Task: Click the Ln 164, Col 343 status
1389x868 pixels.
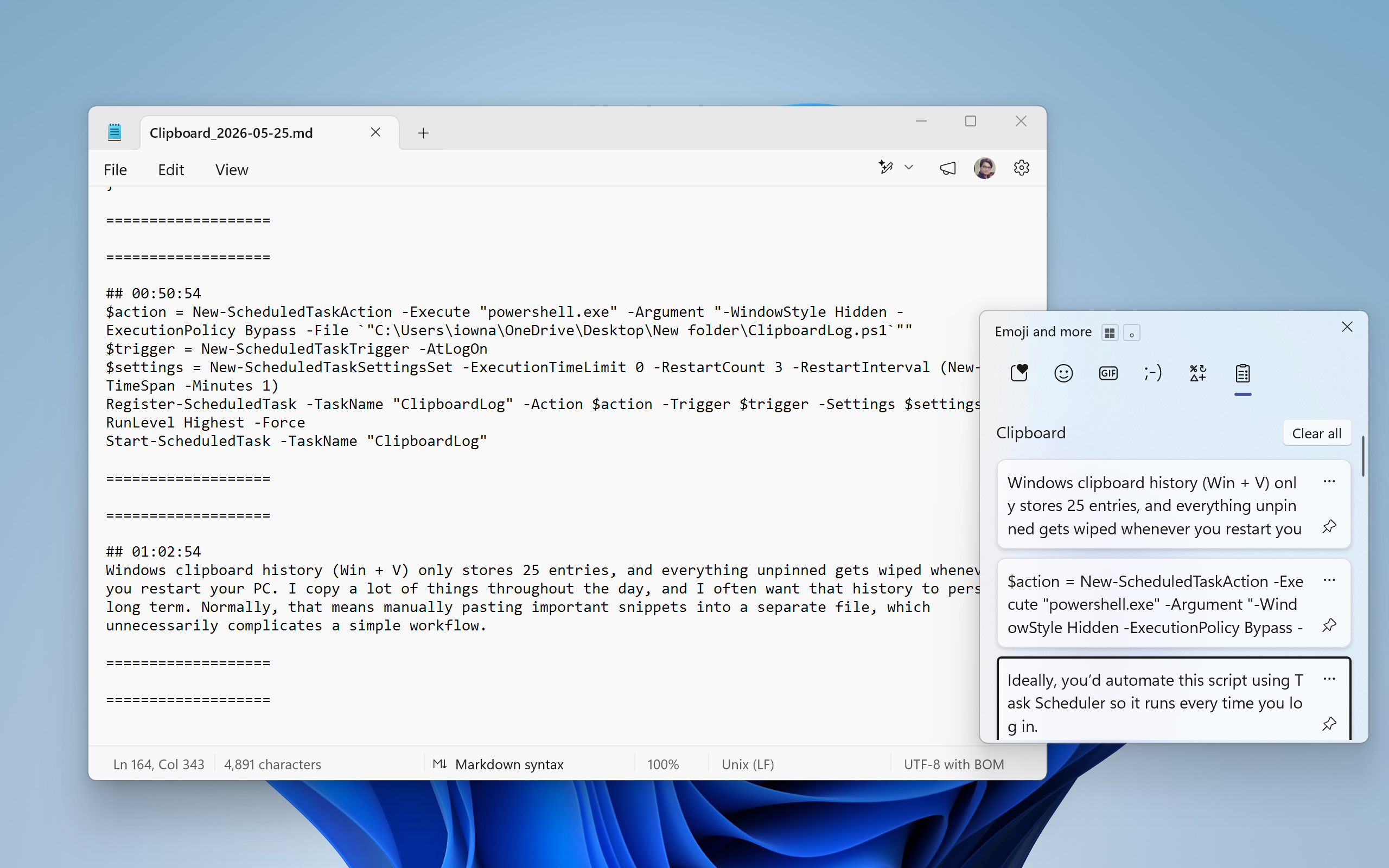Action: point(158,764)
